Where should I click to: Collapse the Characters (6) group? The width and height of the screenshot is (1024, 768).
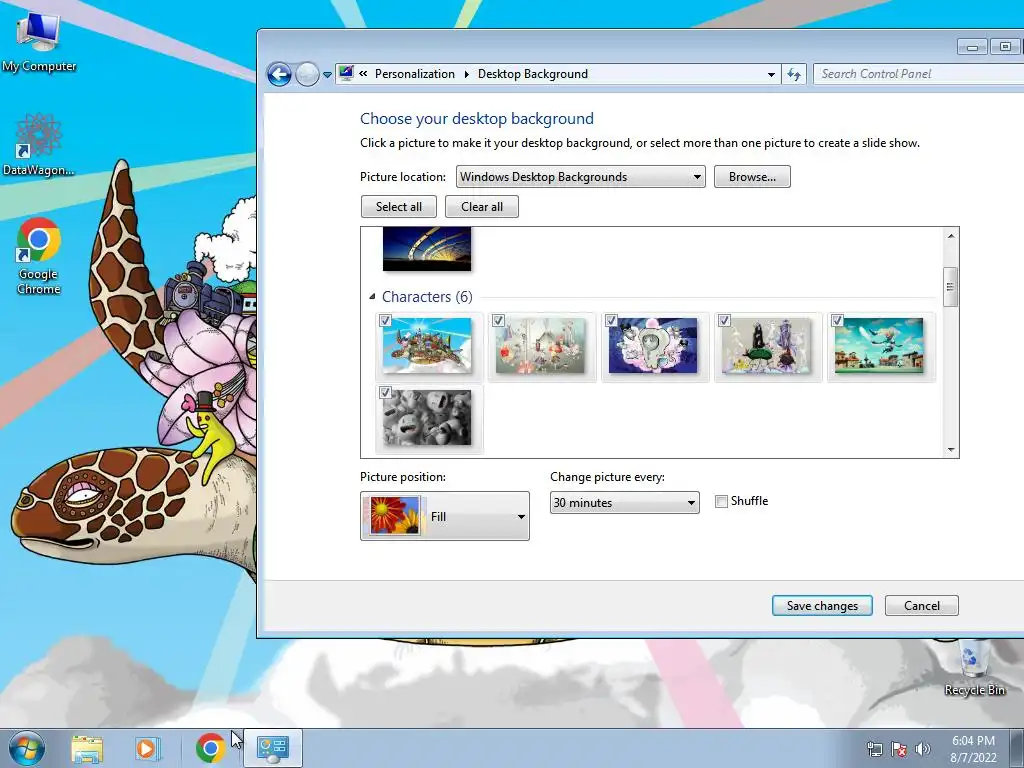pos(372,296)
